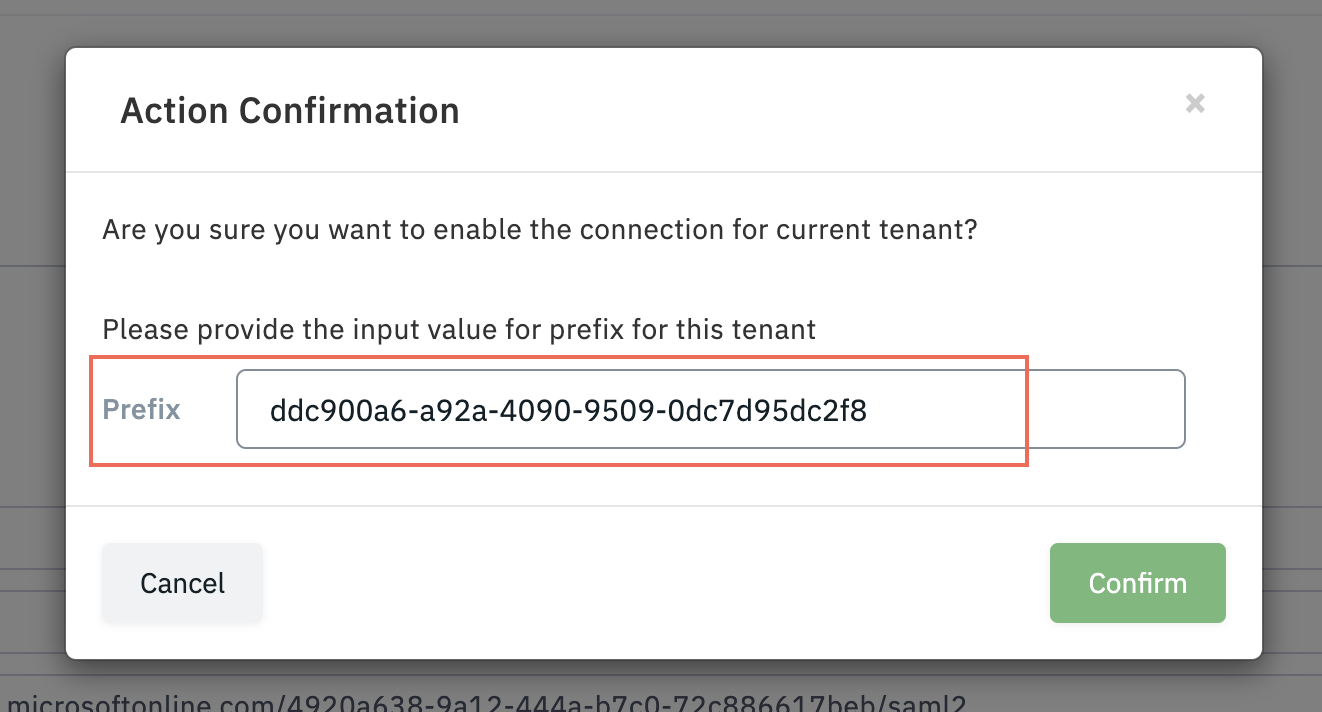Viewport: 1322px width, 712px height.
Task: Click the gray Prefix label
Action: [x=142, y=409]
